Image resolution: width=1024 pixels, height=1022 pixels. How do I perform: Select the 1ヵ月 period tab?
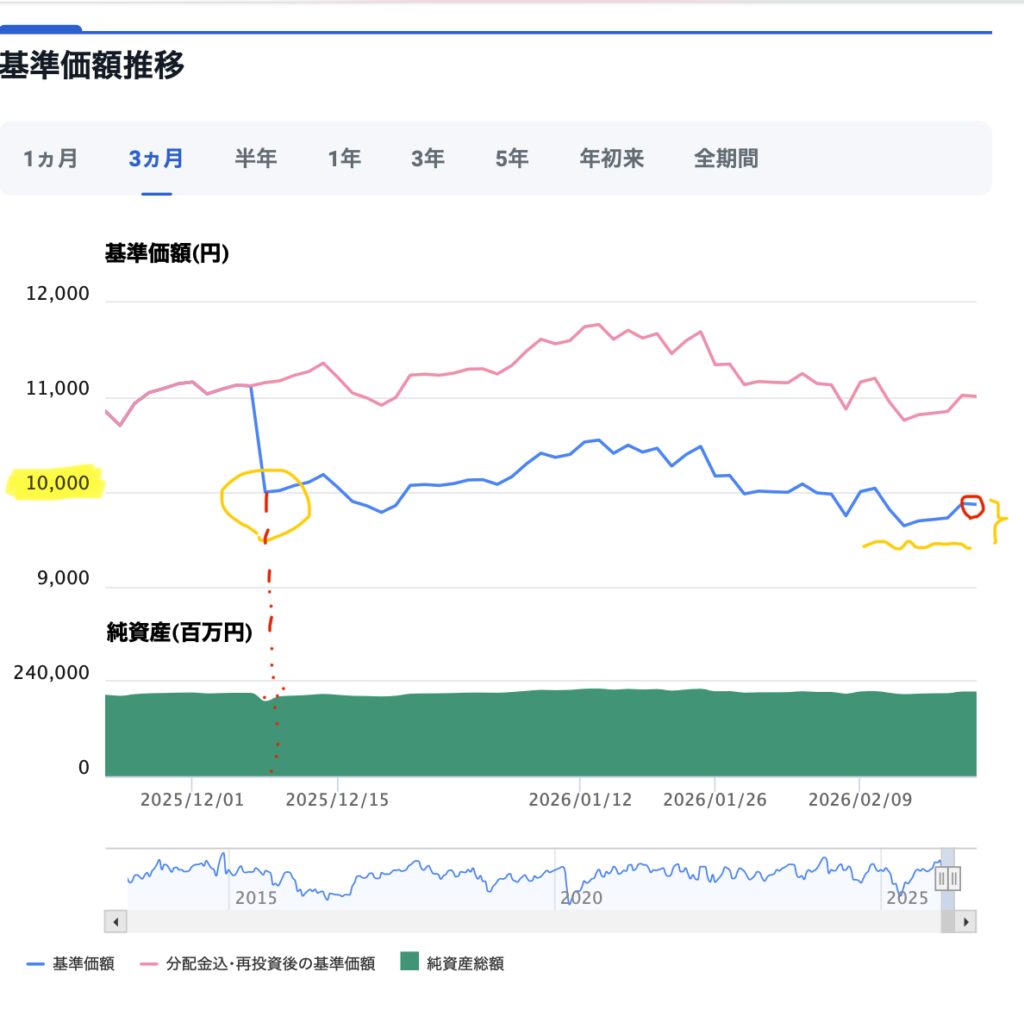tap(49, 158)
